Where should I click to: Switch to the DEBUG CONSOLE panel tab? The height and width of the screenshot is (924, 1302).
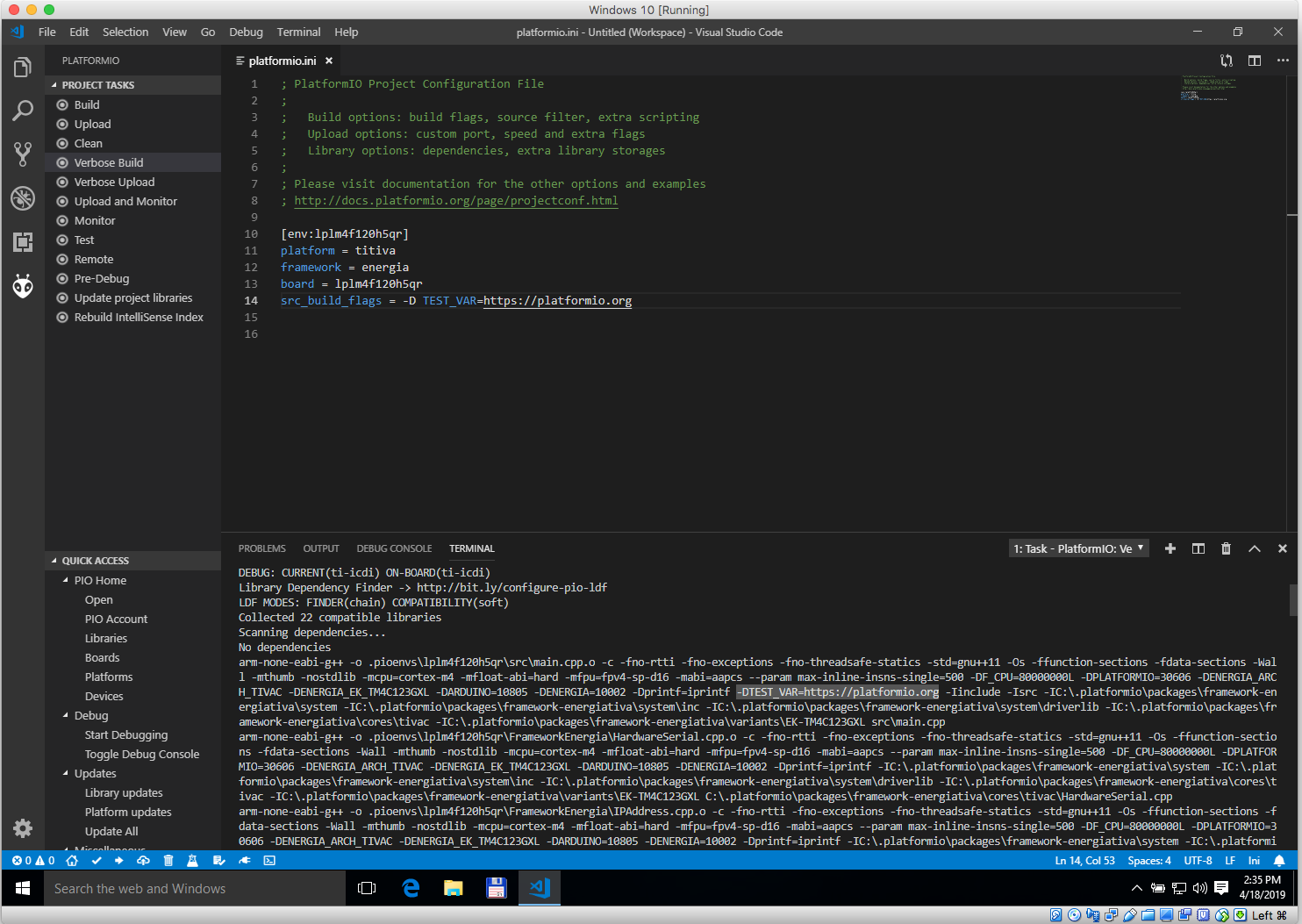394,548
